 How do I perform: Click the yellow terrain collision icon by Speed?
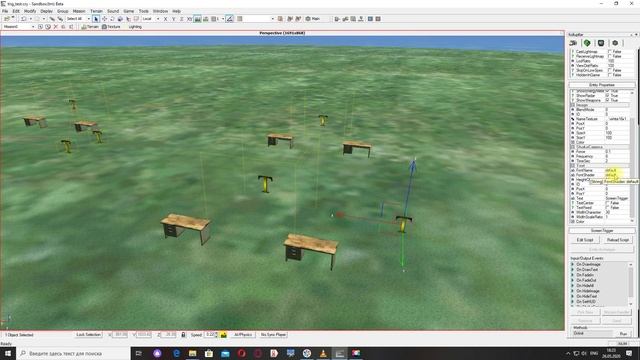pos(224,335)
